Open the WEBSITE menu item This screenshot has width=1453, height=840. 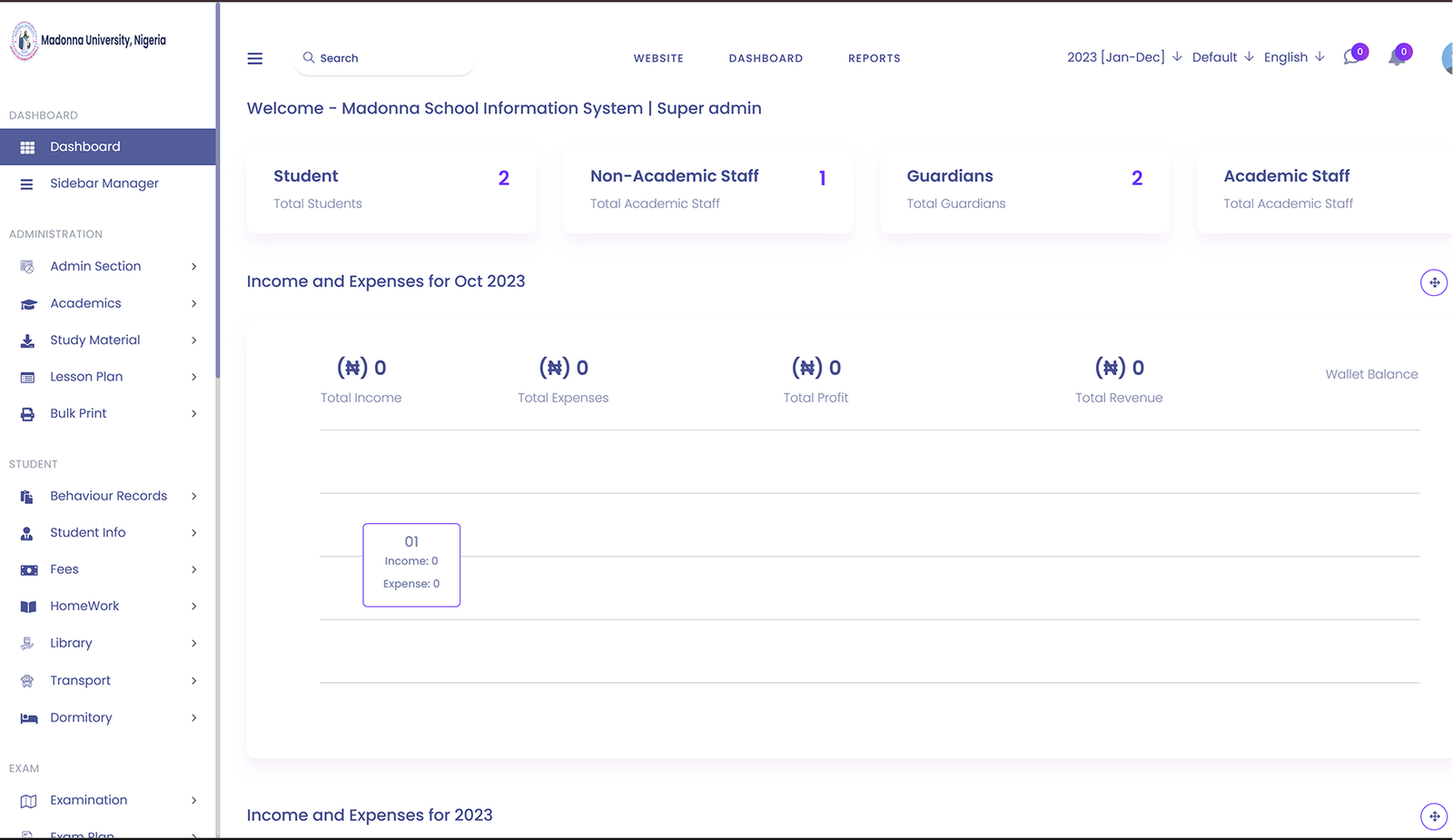click(658, 58)
